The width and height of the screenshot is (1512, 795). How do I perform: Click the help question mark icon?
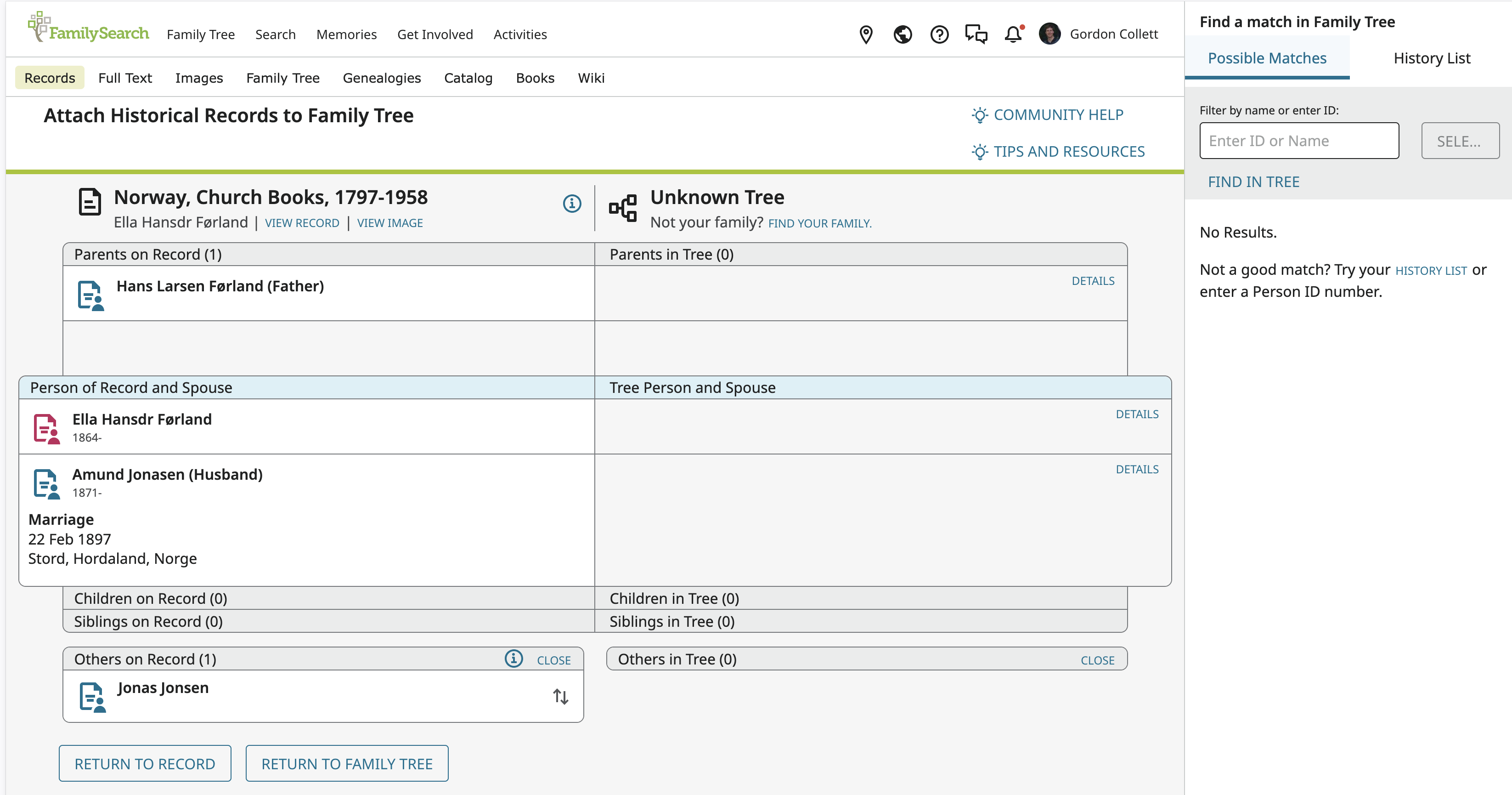click(939, 34)
